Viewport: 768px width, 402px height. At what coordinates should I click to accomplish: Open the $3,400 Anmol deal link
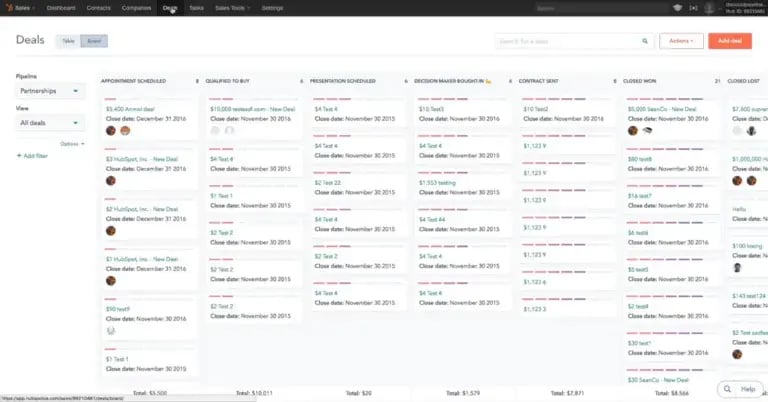(x=130, y=109)
